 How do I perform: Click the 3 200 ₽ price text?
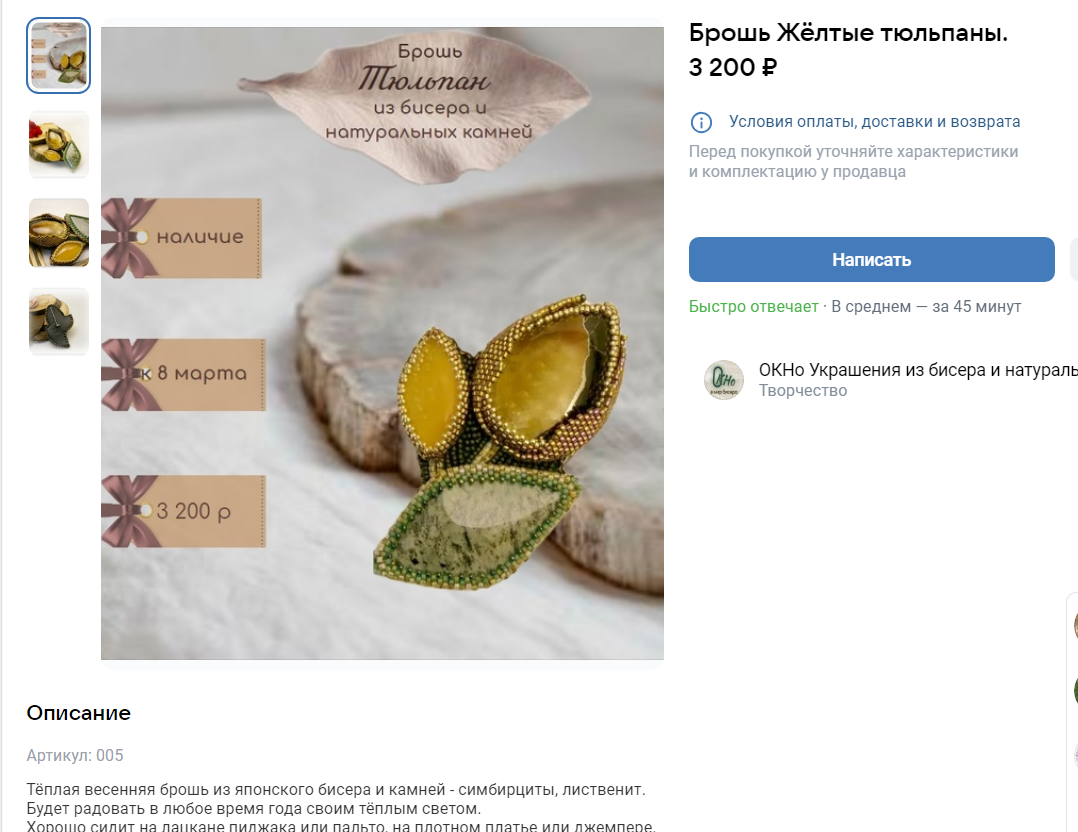pos(733,68)
